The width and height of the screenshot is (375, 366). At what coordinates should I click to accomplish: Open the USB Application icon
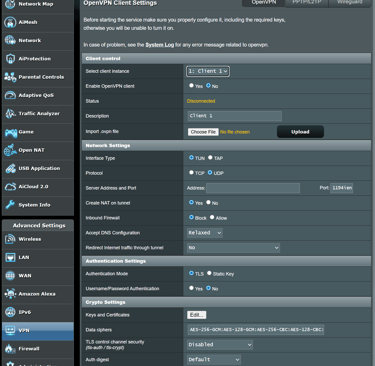click(10, 168)
